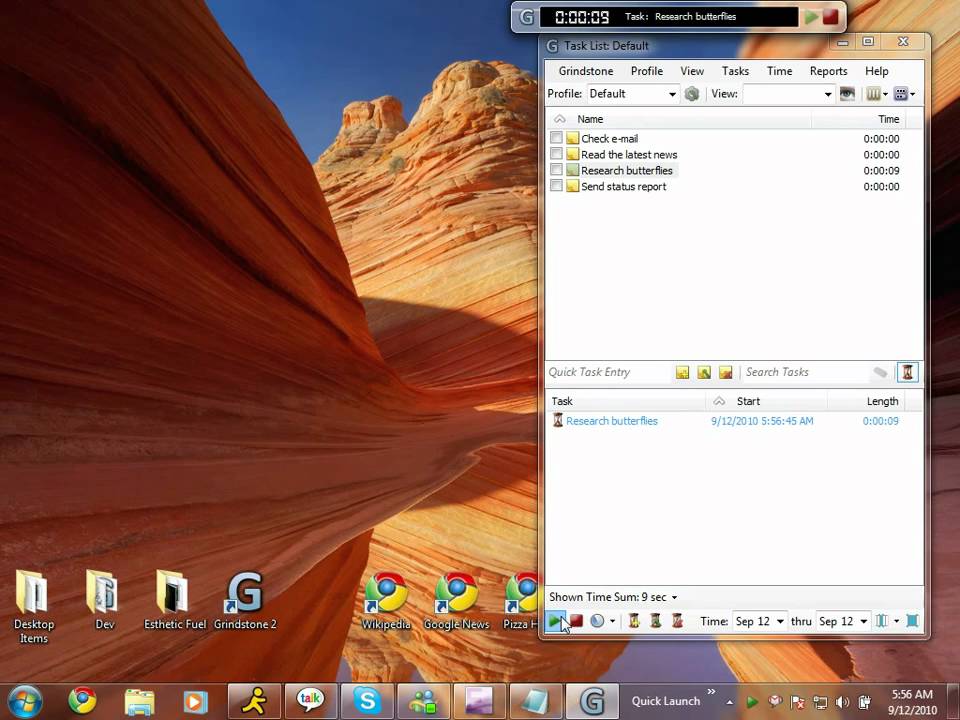960x720 pixels.
Task: Open the View menu
Action: [x=692, y=71]
